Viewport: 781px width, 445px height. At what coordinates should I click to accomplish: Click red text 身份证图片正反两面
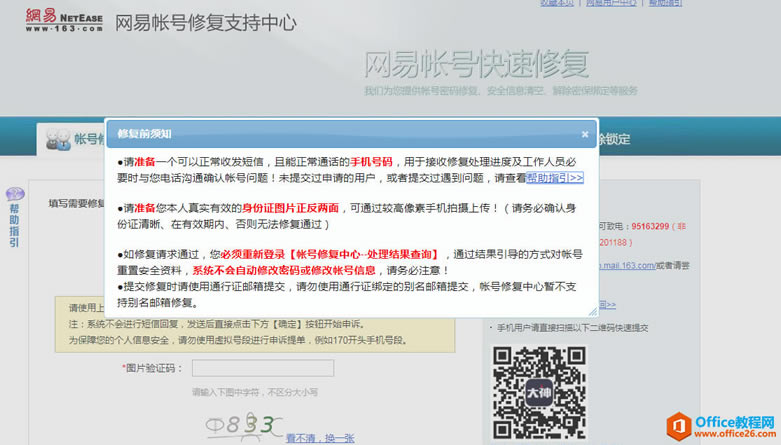(x=290, y=208)
